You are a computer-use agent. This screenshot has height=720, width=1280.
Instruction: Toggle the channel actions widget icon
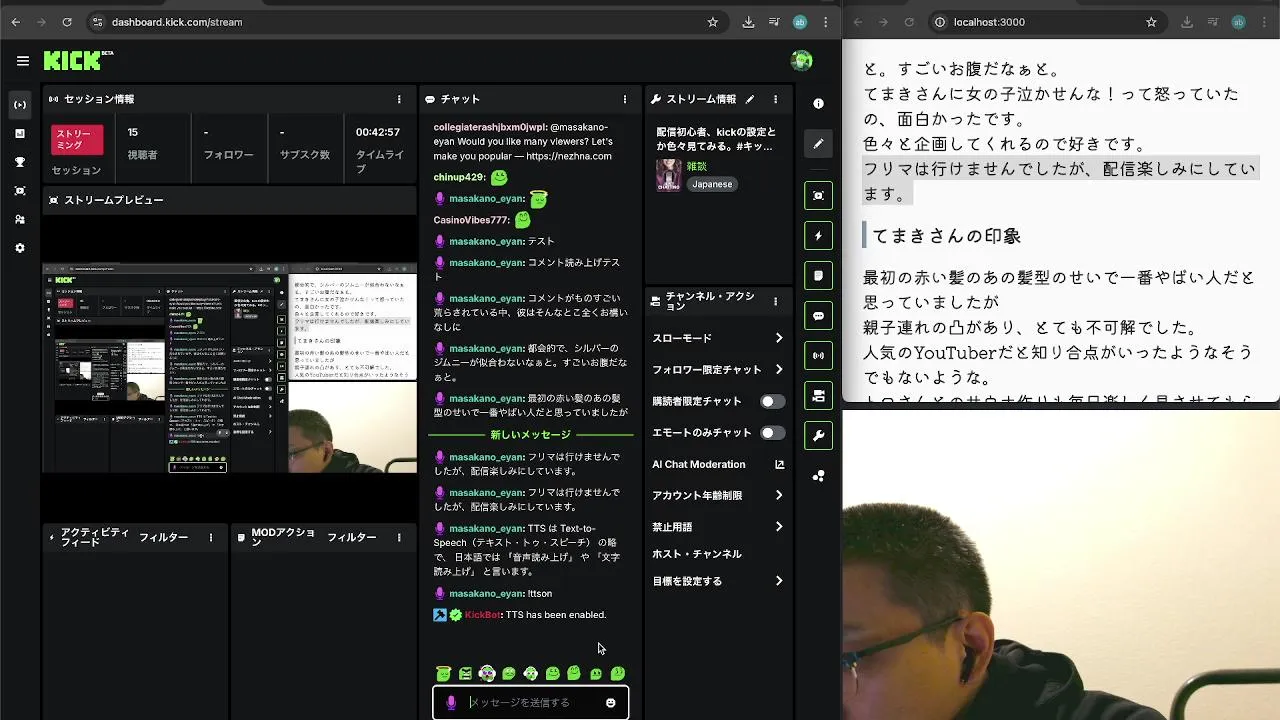(x=818, y=396)
